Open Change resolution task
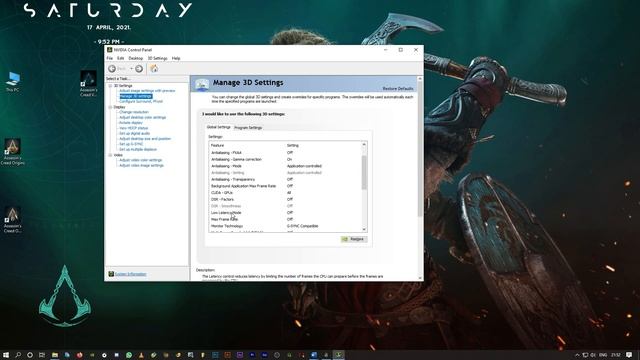This screenshot has height=360, width=640. 134,112
